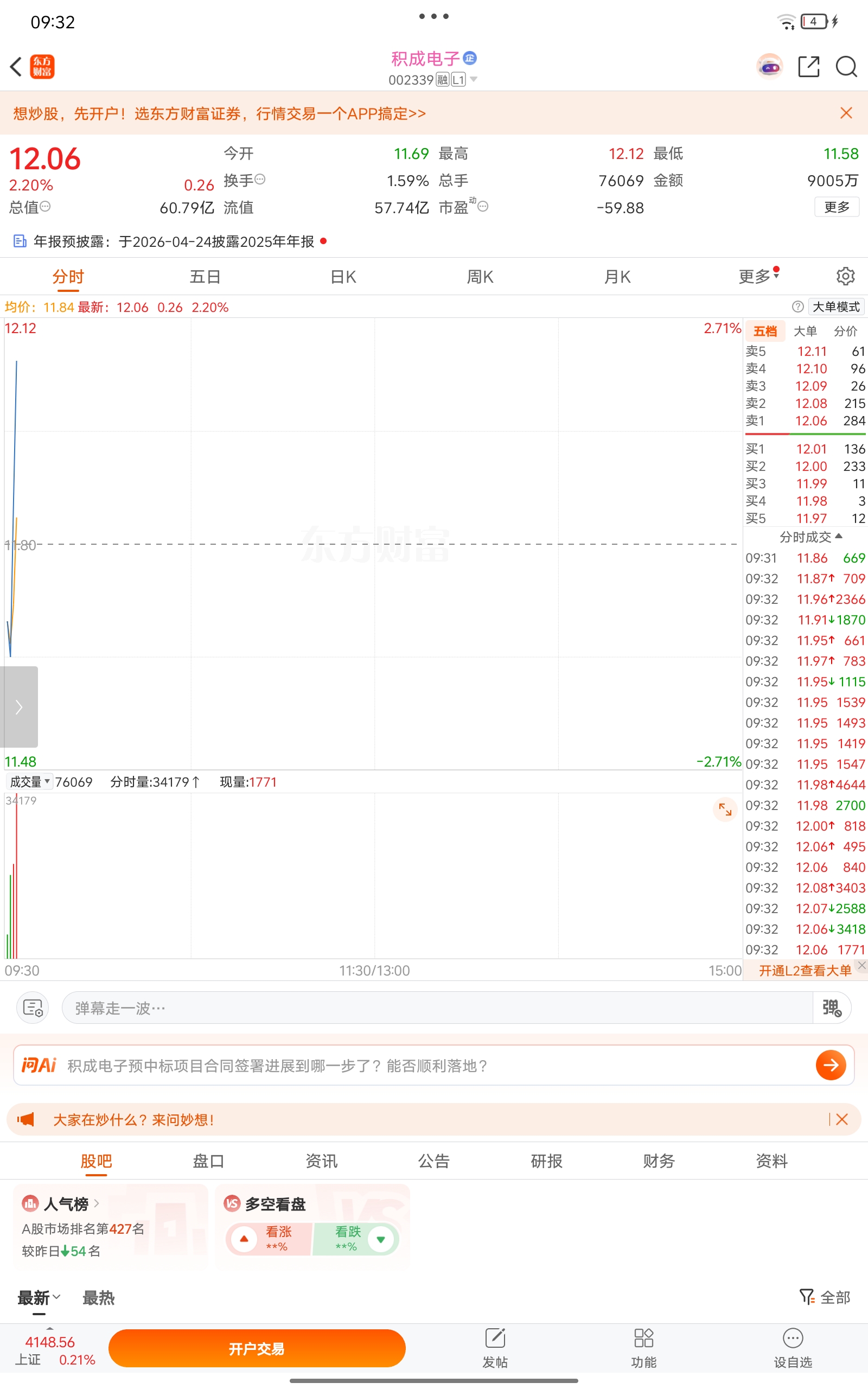Tap 设自选 add to watchlist icon
868x1389 pixels.
click(x=793, y=1338)
